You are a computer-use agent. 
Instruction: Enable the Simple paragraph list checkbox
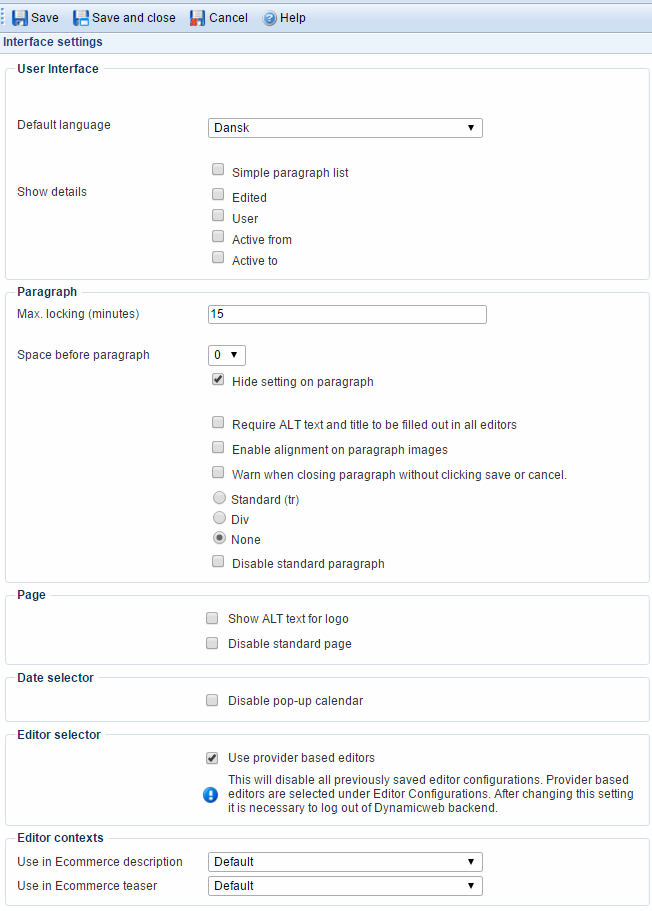click(x=218, y=171)
